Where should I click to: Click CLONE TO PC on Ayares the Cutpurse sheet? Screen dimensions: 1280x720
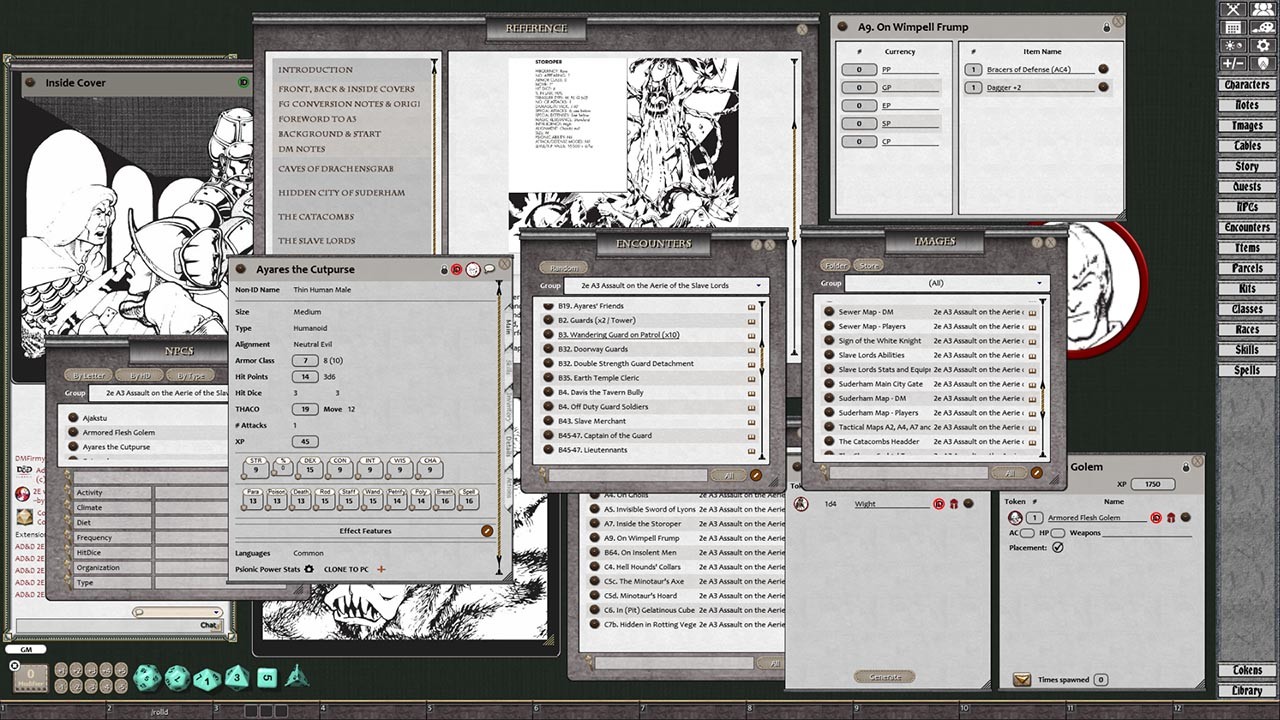347,569
